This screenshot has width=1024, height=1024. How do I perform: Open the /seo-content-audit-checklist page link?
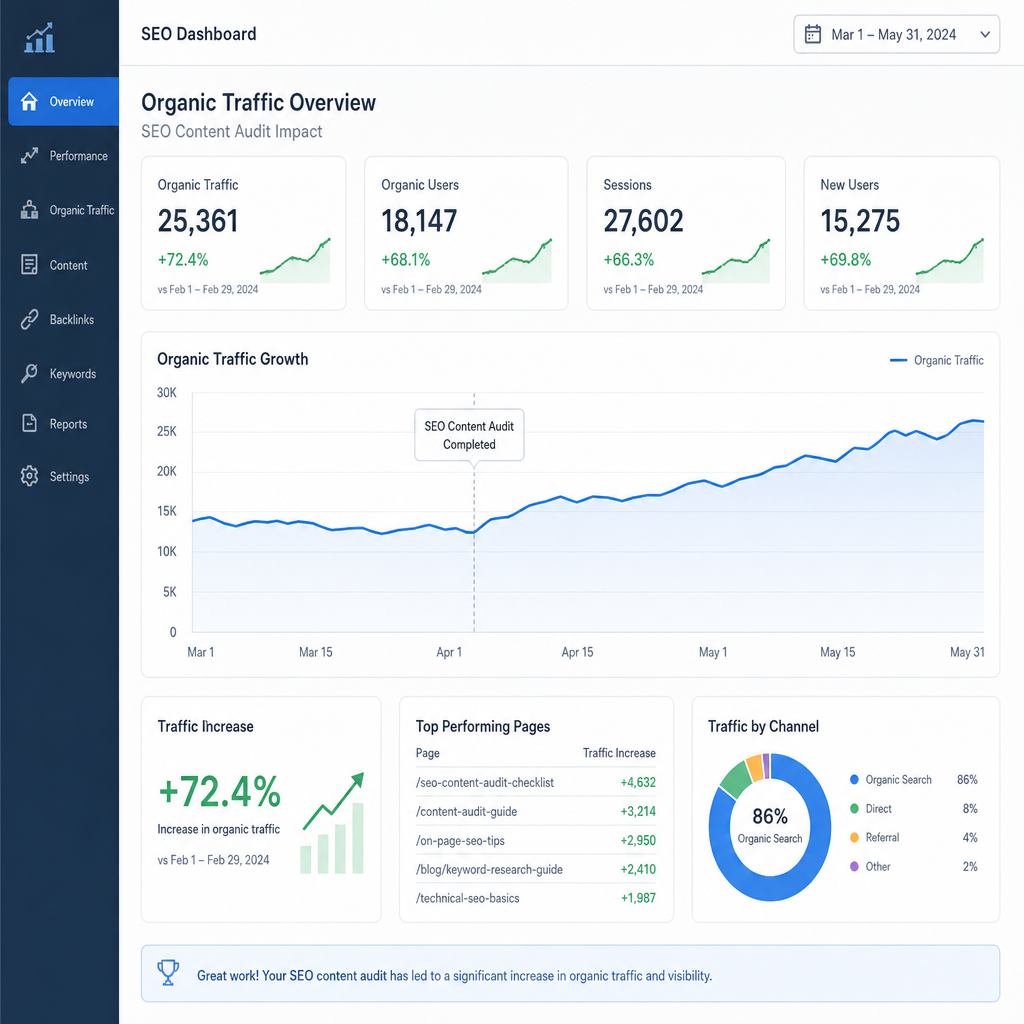(x=485, y=782)
